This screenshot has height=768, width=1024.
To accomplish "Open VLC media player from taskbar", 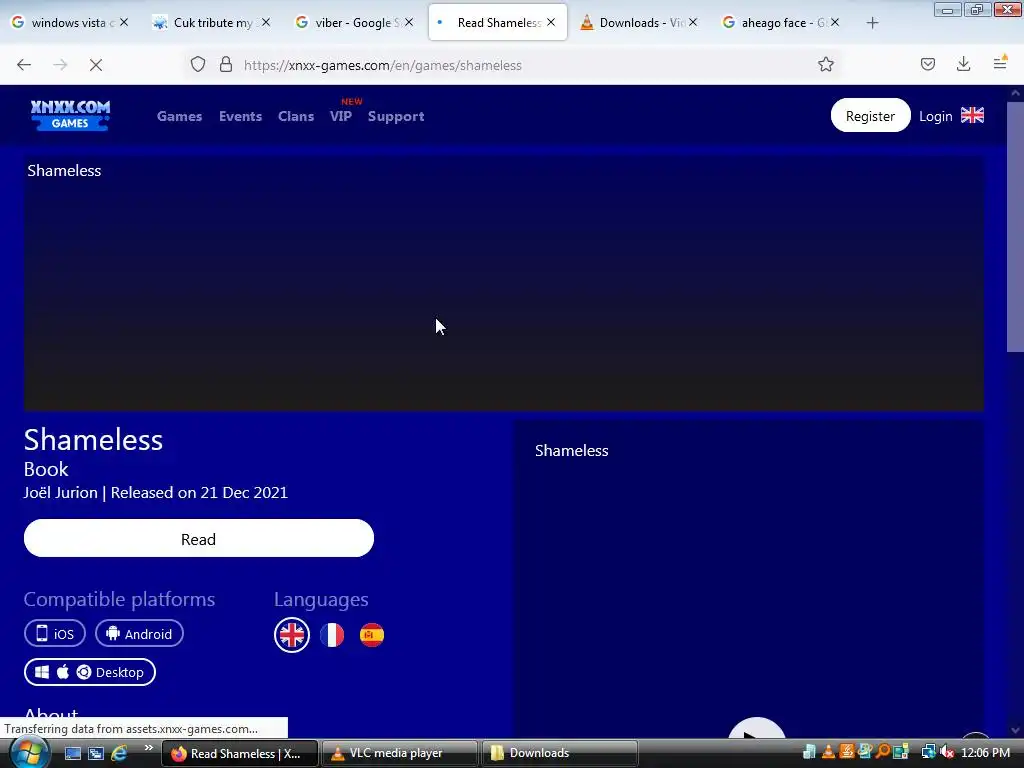I will (399, 753).
